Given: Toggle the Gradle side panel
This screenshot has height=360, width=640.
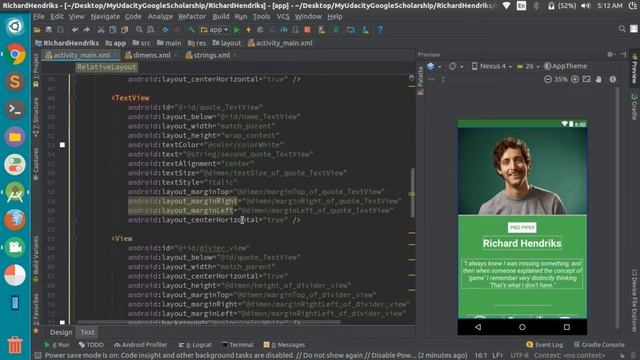Looking at the screenshot, I should click(x=634, y=107).
